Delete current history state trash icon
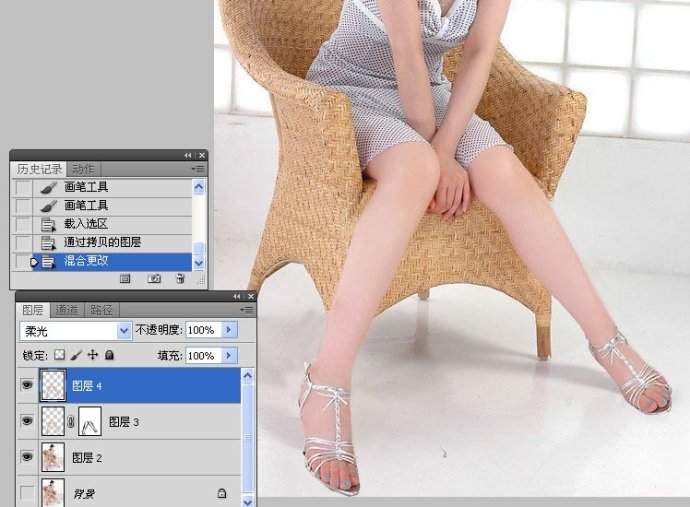The height and width of the screenshot is (507, 690). [180, 279]
